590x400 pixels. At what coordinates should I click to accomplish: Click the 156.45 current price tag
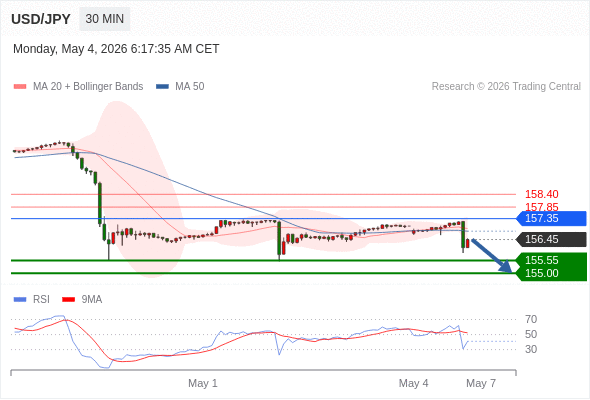[x=551, y=239]
